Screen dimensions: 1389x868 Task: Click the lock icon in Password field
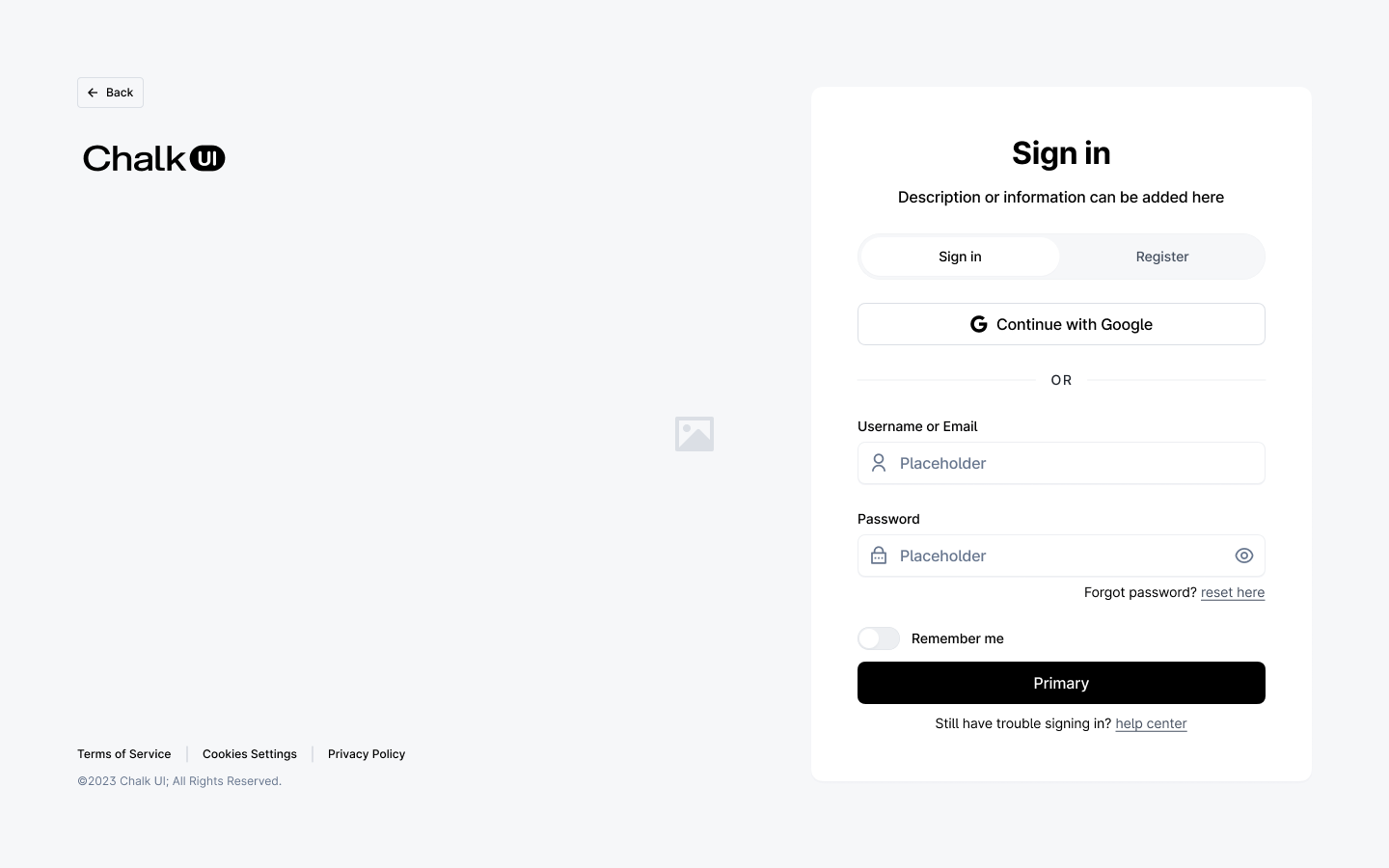click(878, 556)
